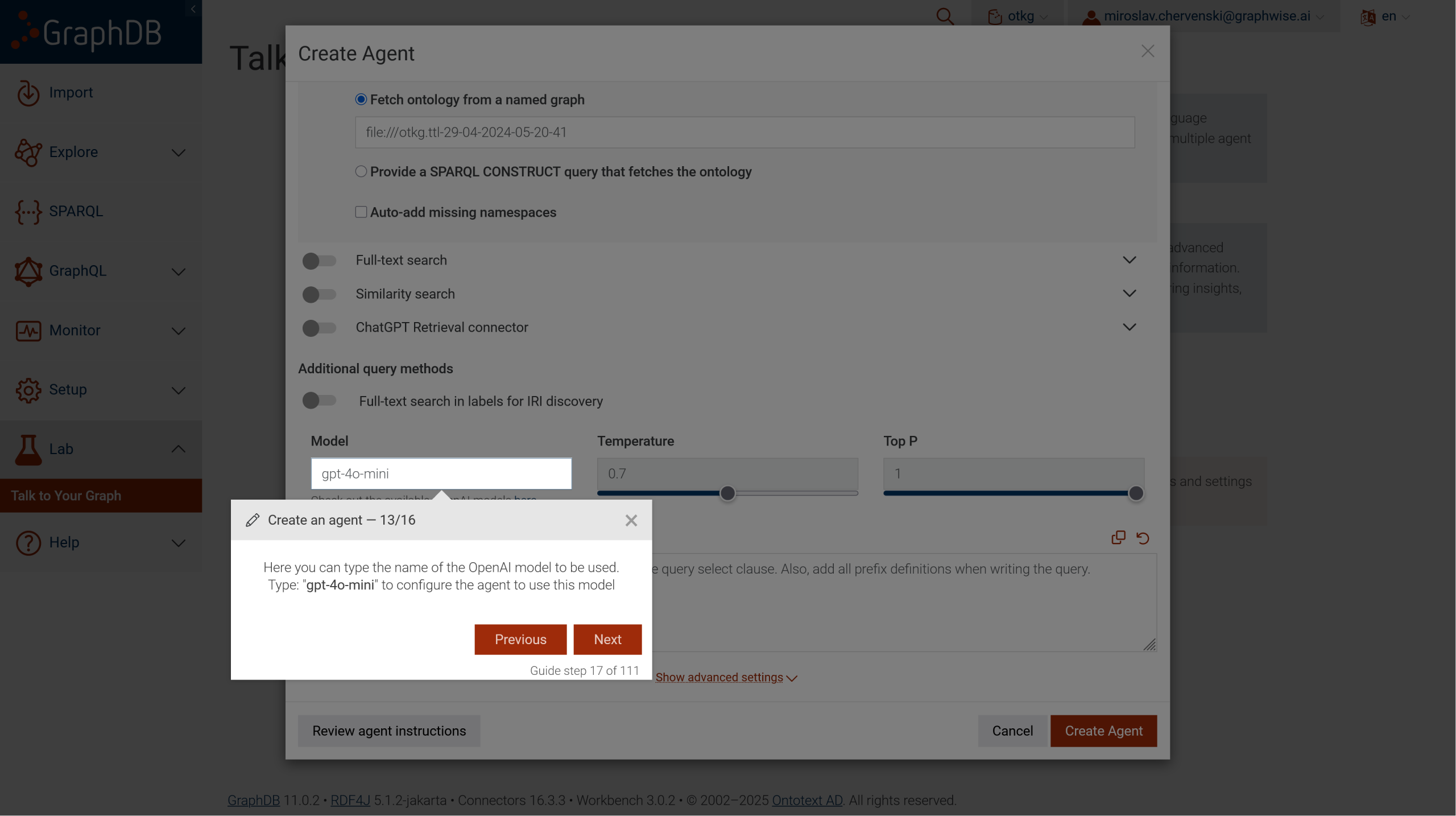Copy instructions with the copy icon
This screenshot has width=1456, height=816.
1118,537
